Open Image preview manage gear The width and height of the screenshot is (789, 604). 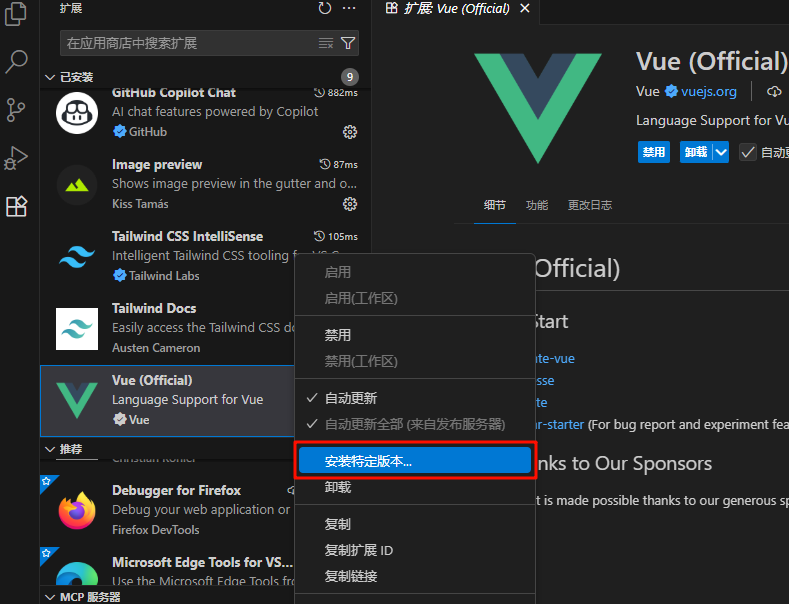(x=350, y=204)
